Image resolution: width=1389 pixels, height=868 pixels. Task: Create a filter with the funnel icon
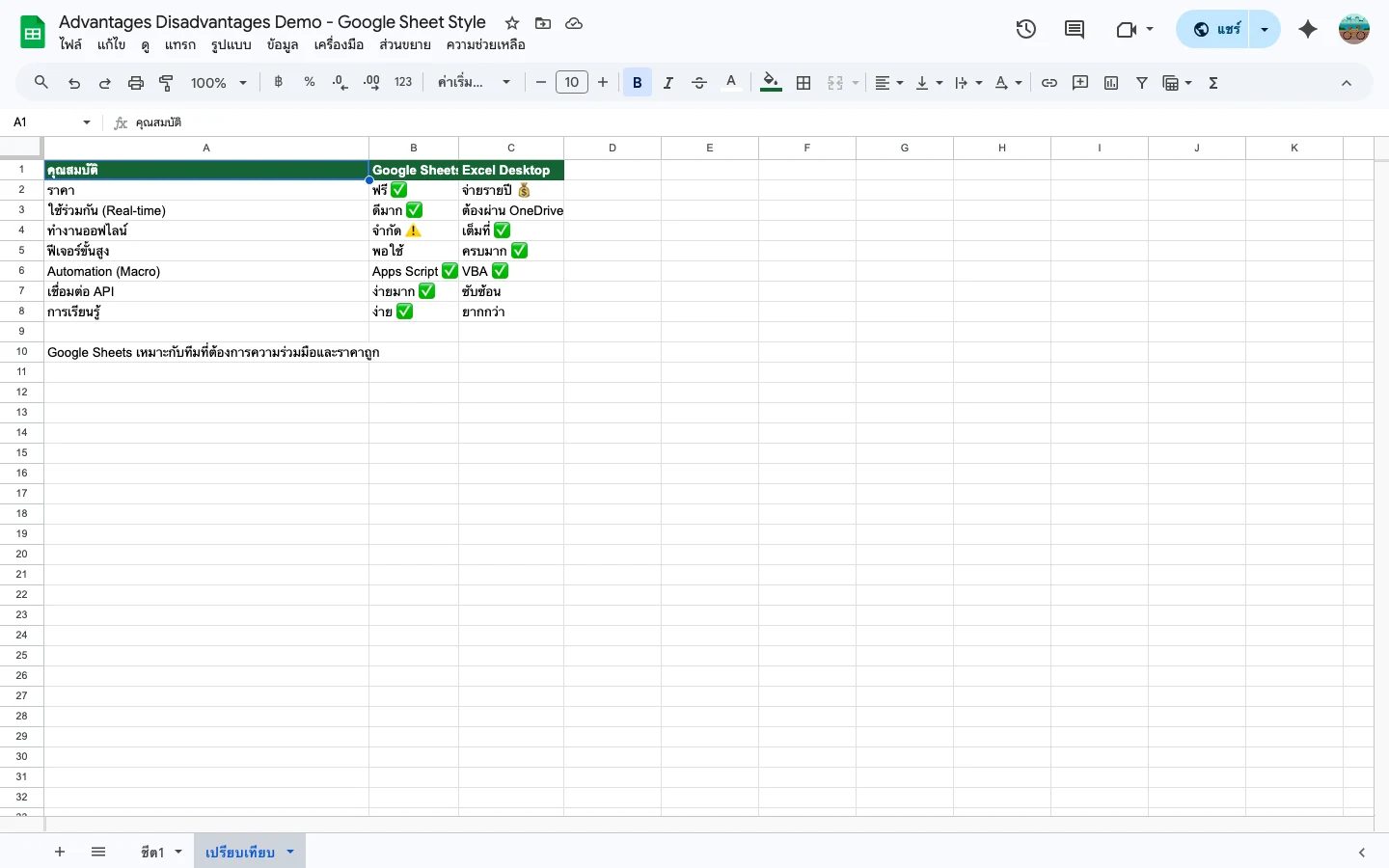click(1142, 82)
